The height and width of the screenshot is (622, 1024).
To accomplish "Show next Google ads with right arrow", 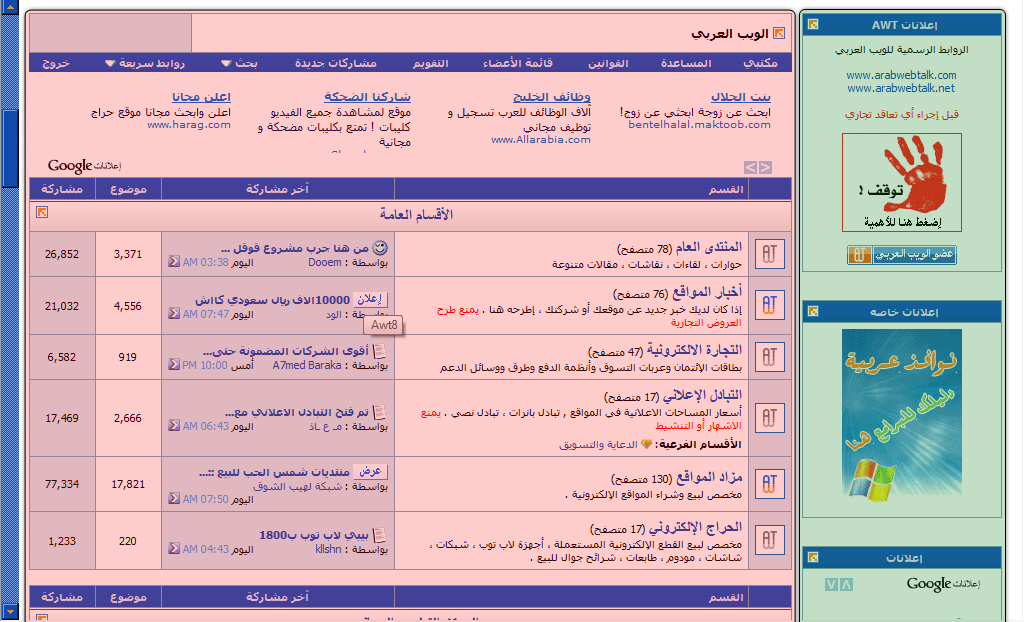I will (x=765, y=167).
